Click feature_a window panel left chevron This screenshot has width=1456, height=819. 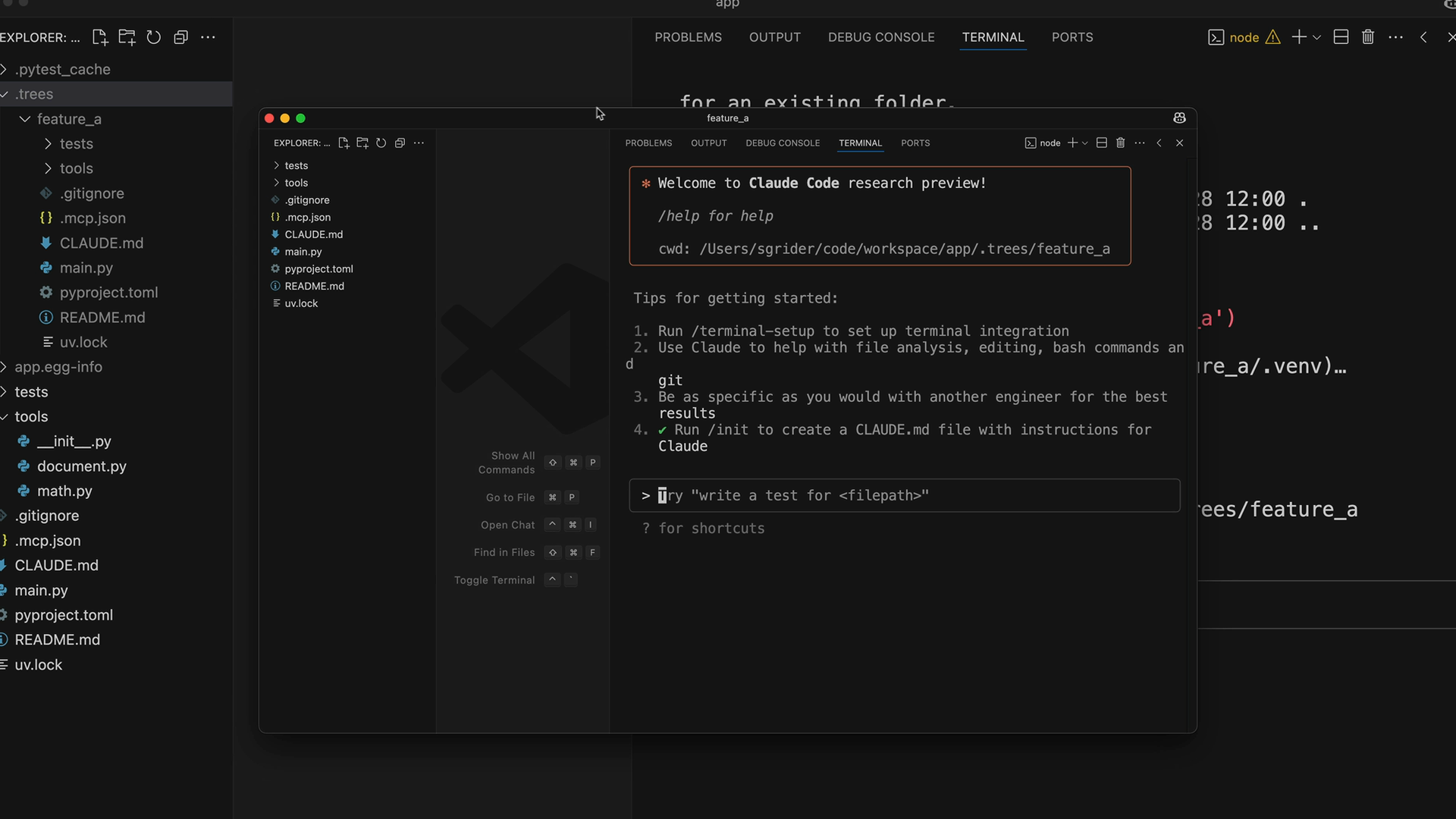click(1159, 143)
